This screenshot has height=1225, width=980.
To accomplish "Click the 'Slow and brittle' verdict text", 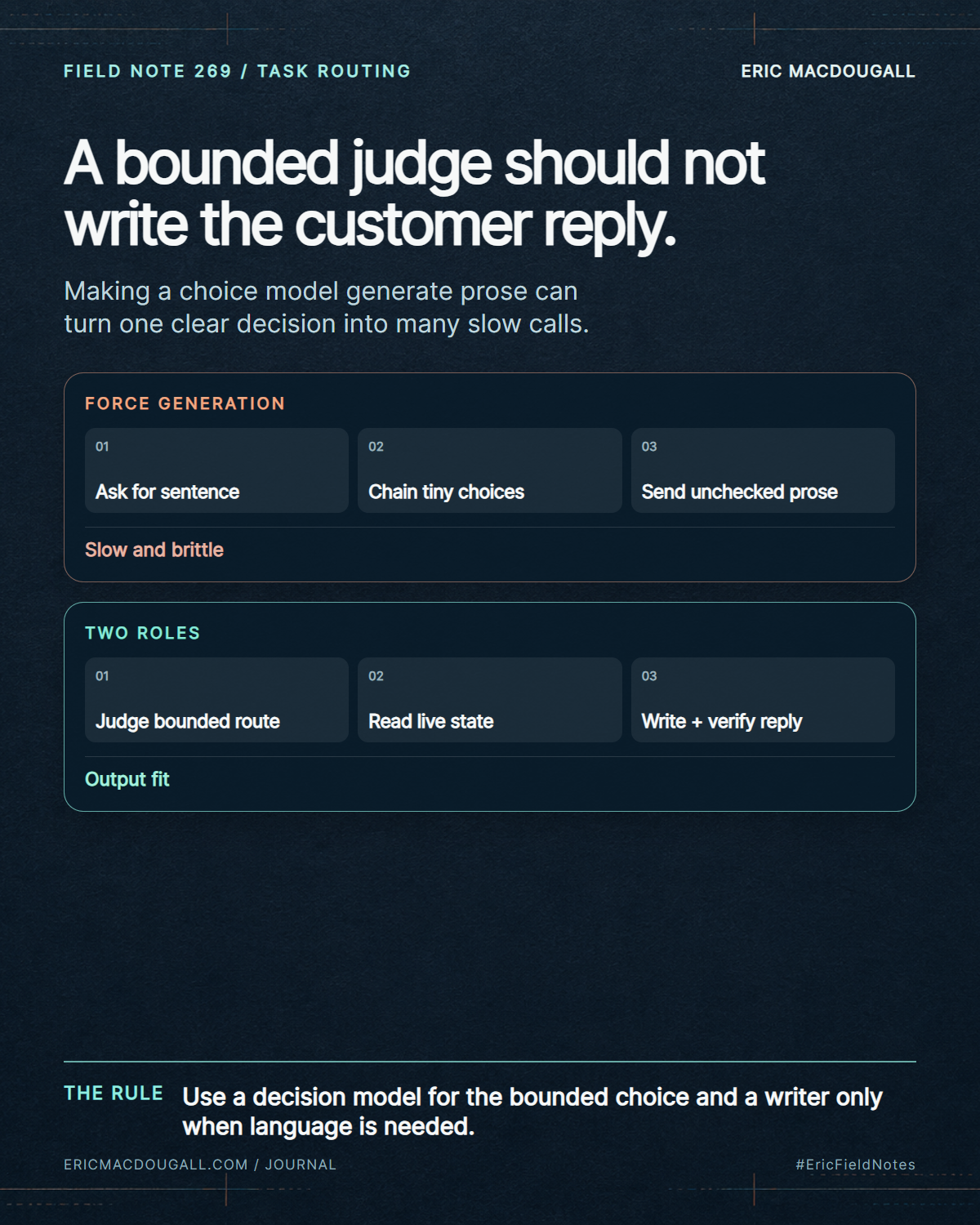I will (x=154, y=550).
